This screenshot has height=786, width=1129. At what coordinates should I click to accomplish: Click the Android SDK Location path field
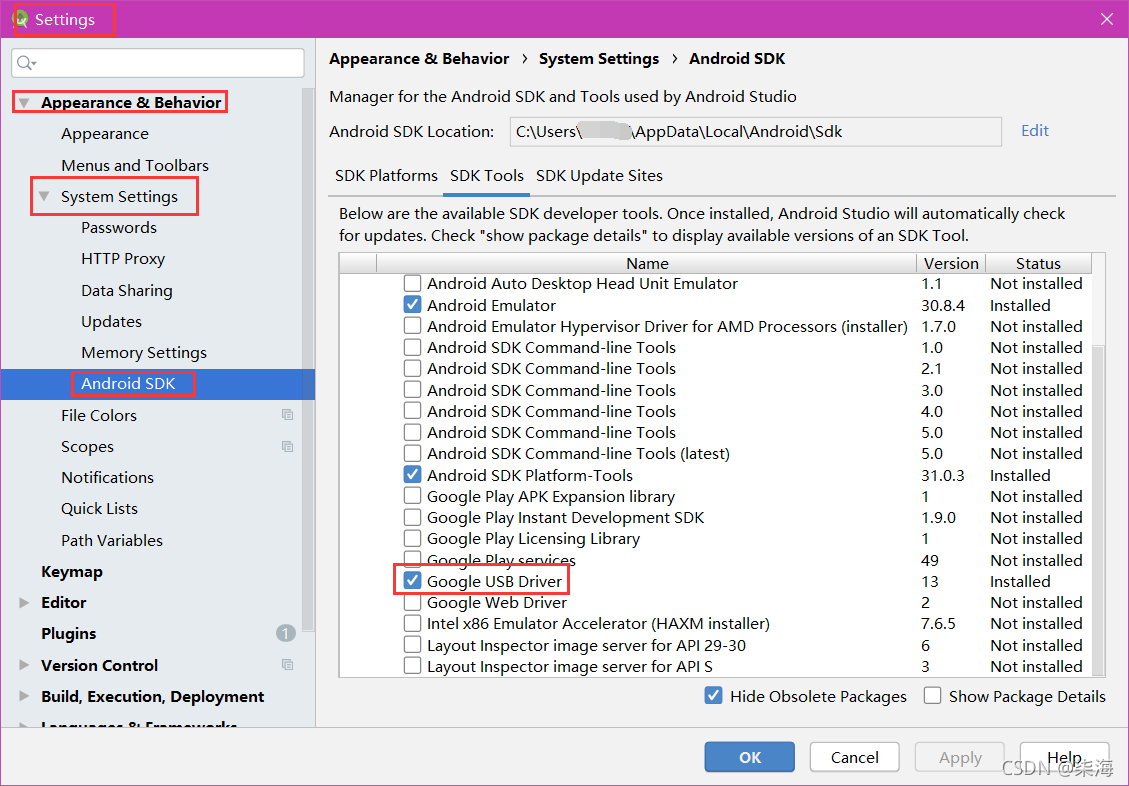pyautogui.click(x=755, y=132)
